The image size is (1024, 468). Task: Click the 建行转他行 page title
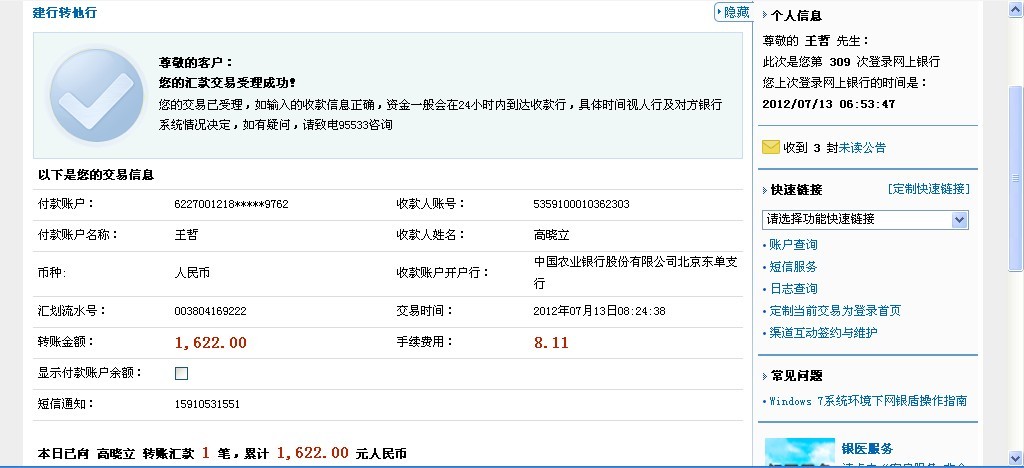(65, 13)
